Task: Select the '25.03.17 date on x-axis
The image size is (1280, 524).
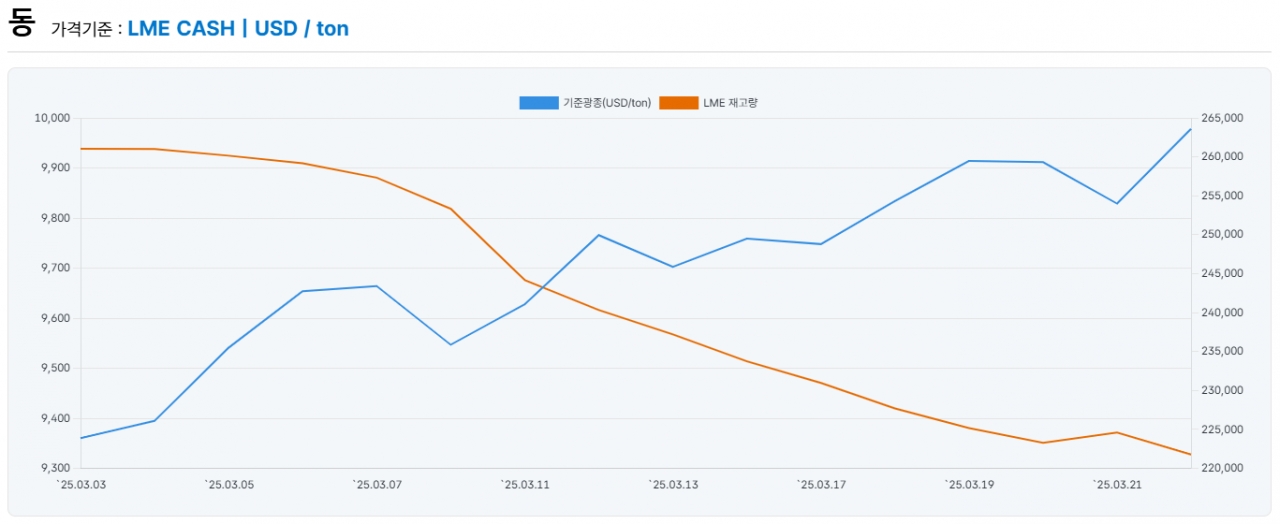Action: click(821, 485)
